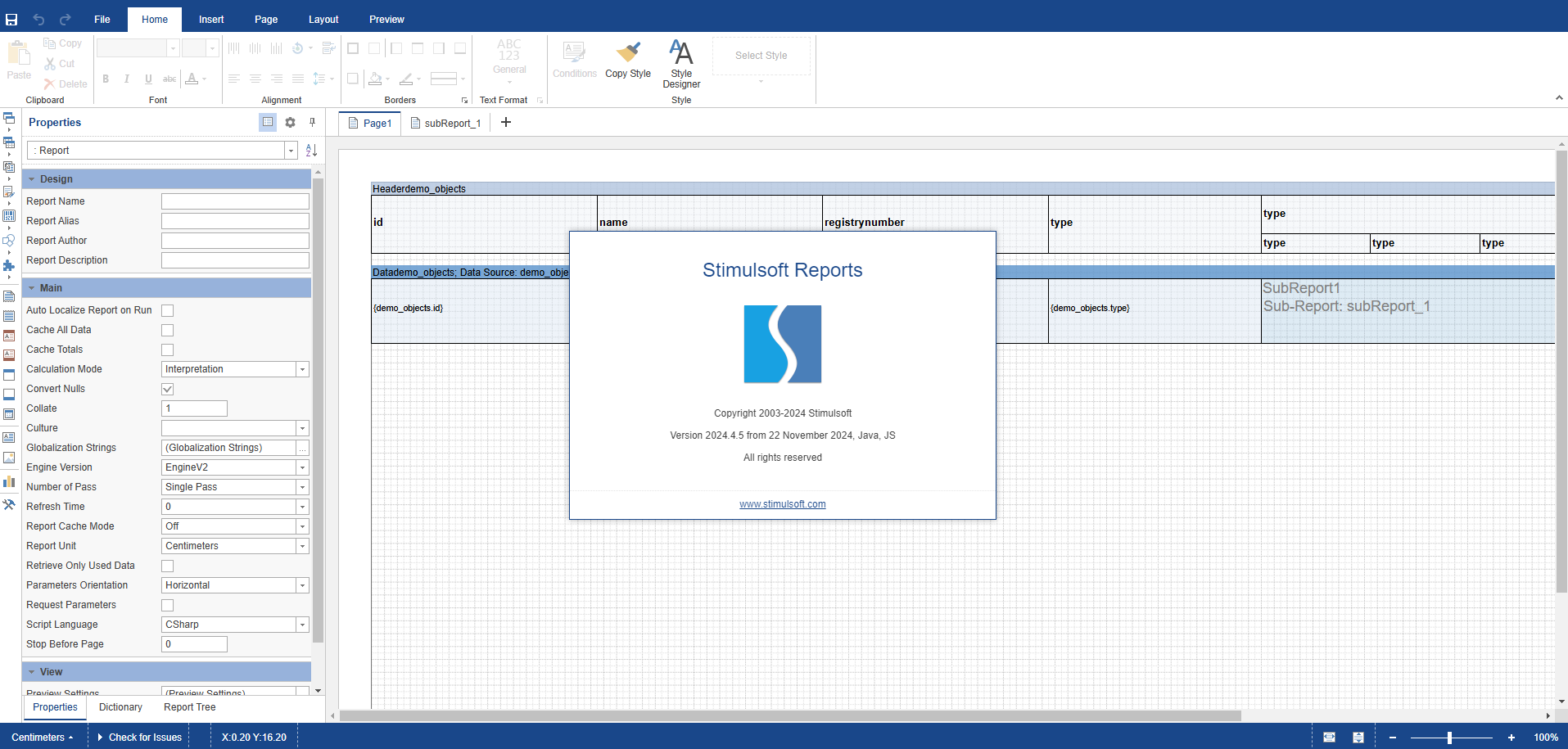Screen dimensions: 1568x749
Task: Click the Save icon in title bar
Action: (11, 19)
